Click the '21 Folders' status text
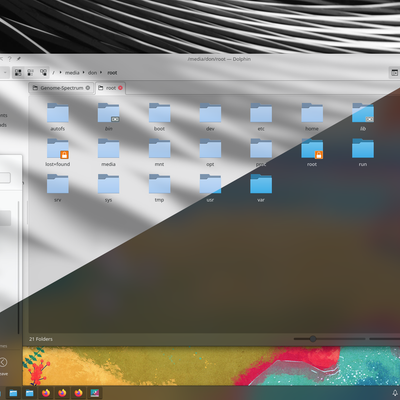 click(41, 339)
